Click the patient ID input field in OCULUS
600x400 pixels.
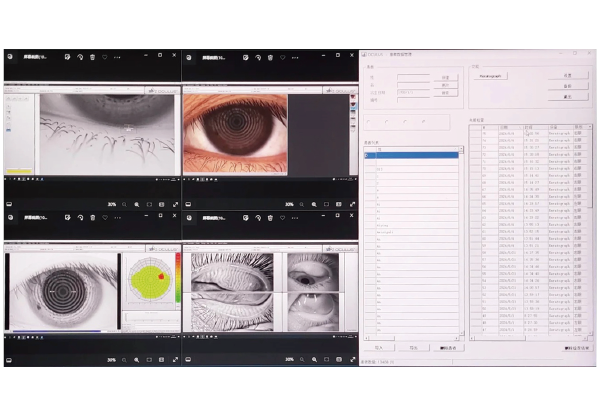413,100
